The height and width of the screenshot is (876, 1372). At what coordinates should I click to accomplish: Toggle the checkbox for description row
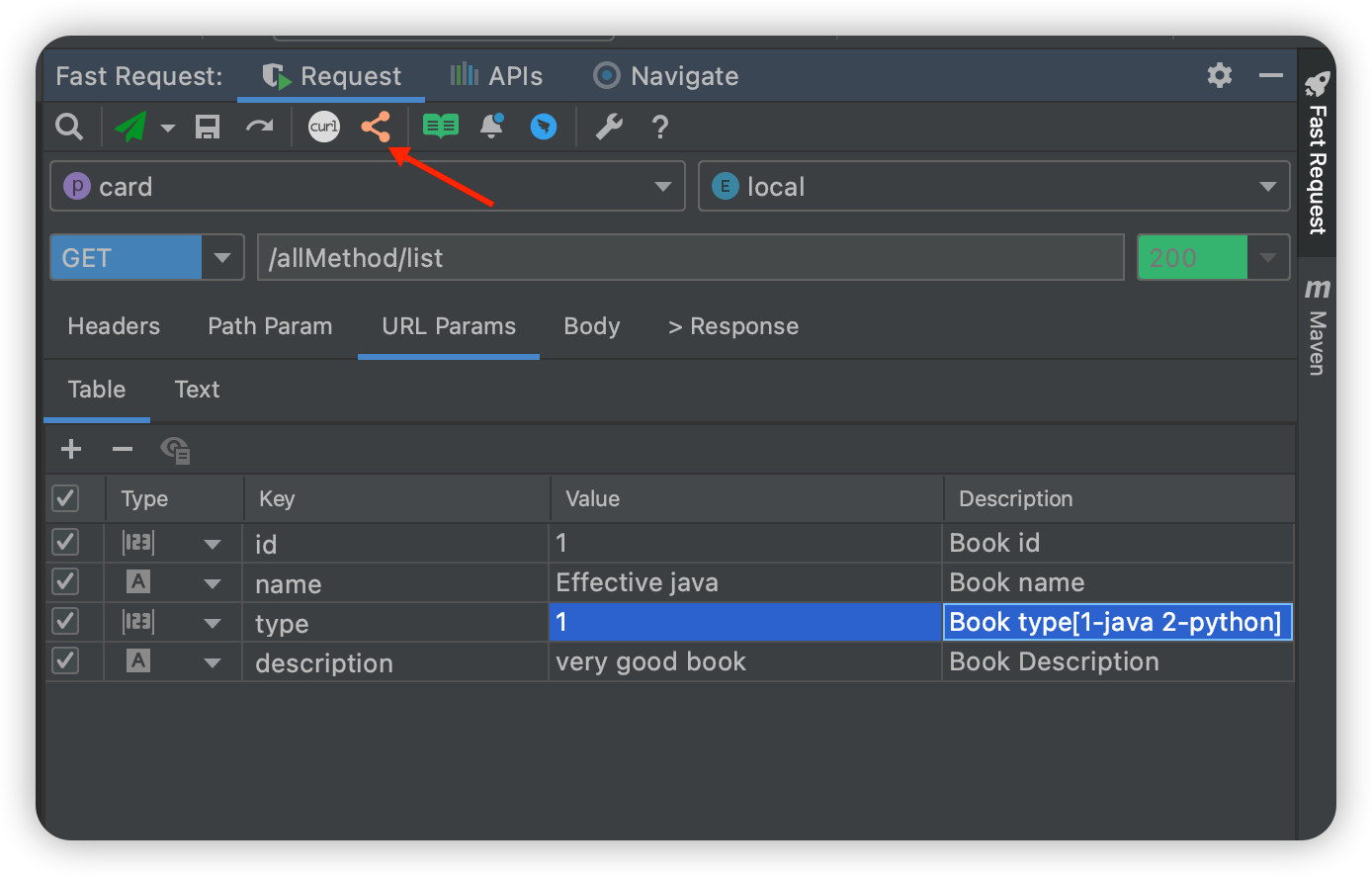point(65,661)
